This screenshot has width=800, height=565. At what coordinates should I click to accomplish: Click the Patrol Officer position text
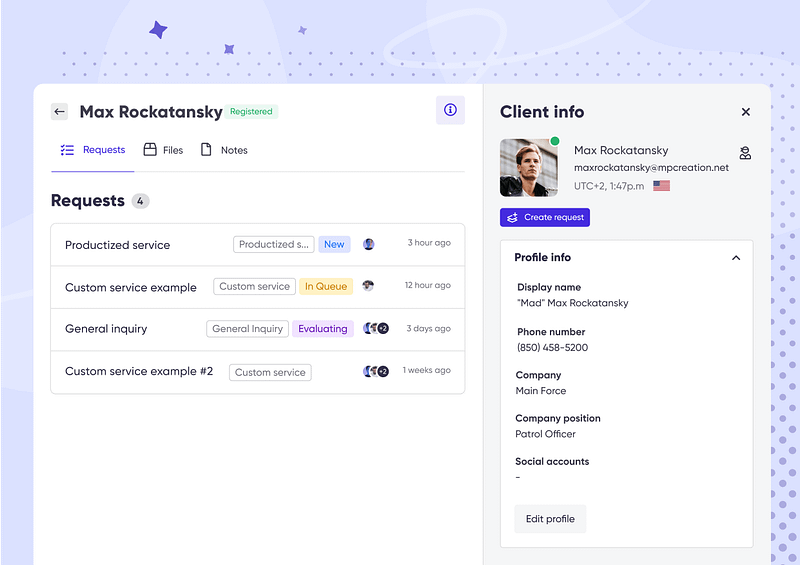point(545,434)
